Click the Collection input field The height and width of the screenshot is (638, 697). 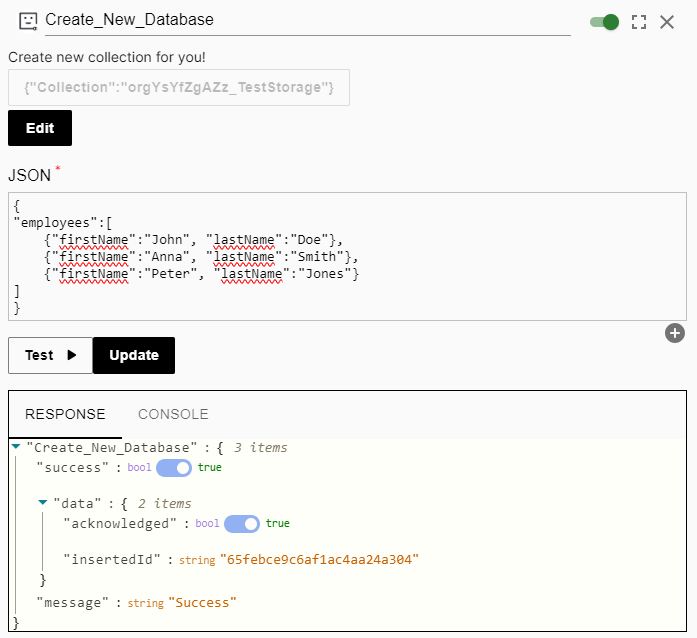[179, 88]
